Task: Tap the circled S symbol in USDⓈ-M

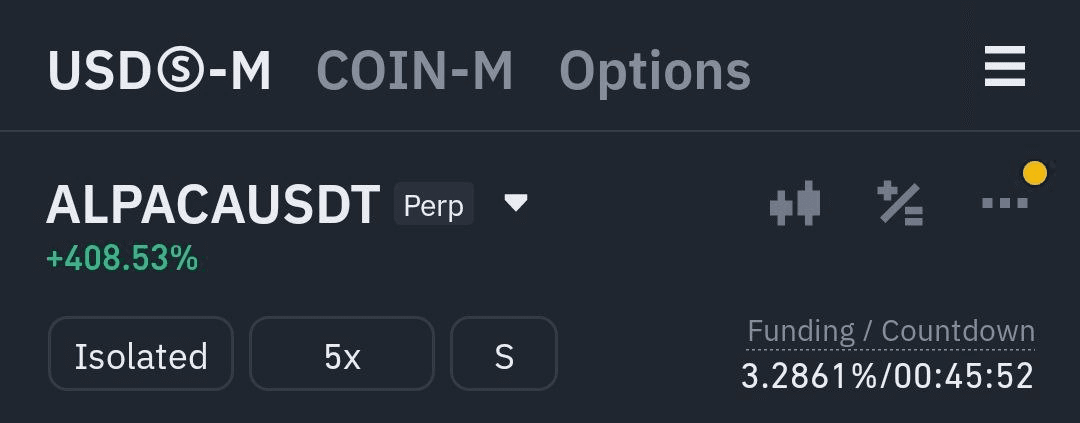Action: click(x=181, y=71)
